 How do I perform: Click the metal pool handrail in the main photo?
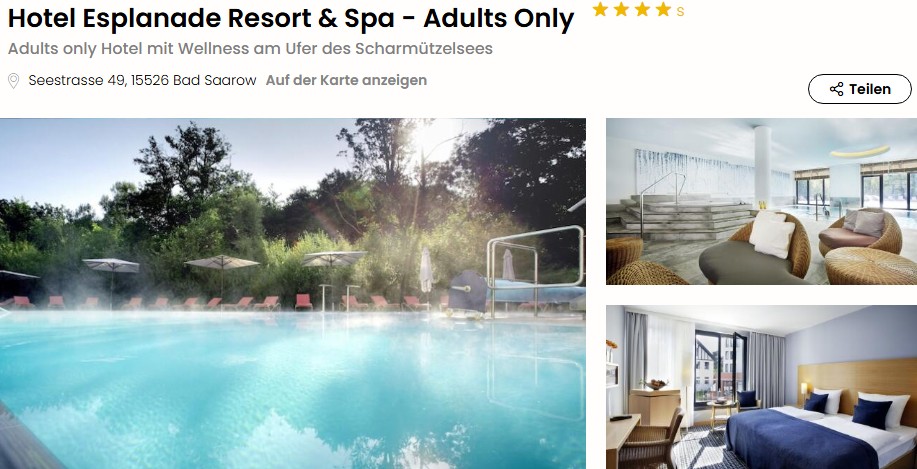[x=535, y=269]
